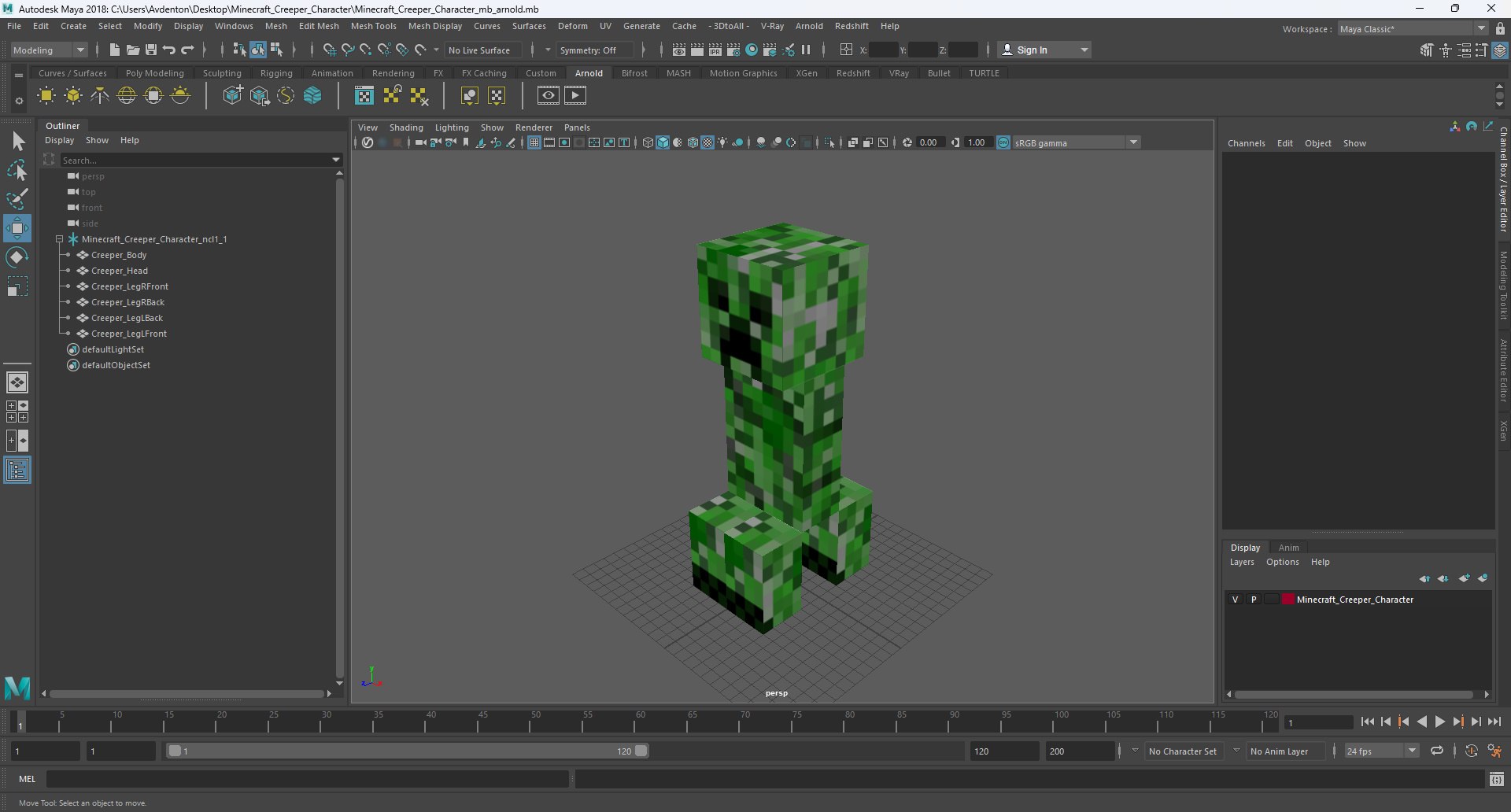Open sRGB gamma view transform dropdown
The width and height of the screenshot is (1511, 812).
(x=1075, y=142)
